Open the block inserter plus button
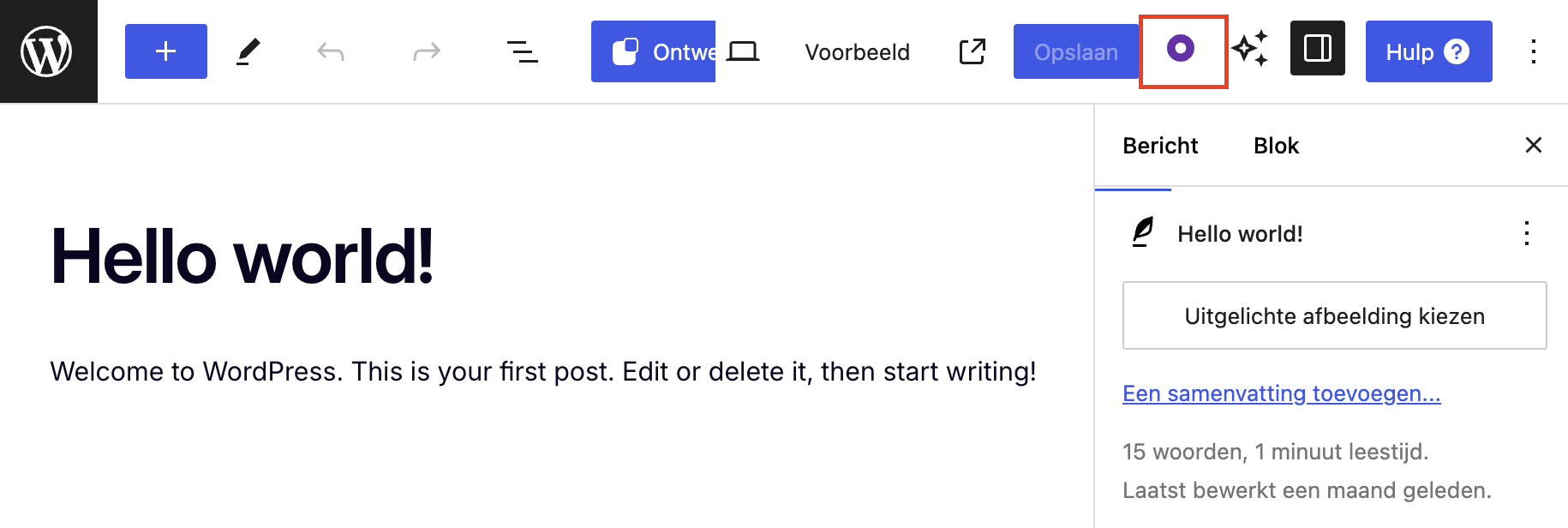 coord(166,51)
